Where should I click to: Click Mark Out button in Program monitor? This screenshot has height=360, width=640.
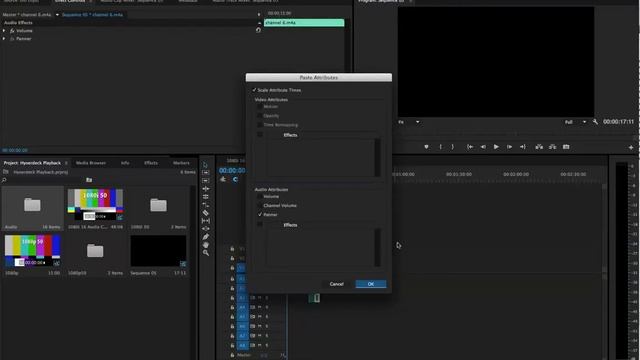(x=452, y=147)
